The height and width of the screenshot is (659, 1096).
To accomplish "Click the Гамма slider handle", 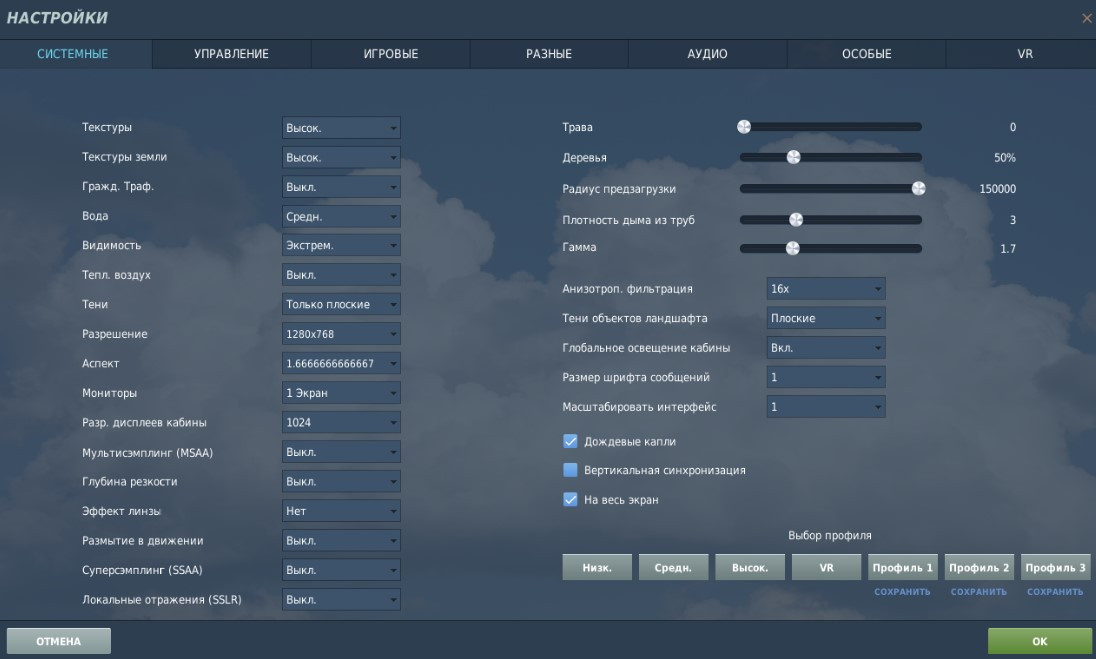I will pyautogui.click(x=793, y=248).
